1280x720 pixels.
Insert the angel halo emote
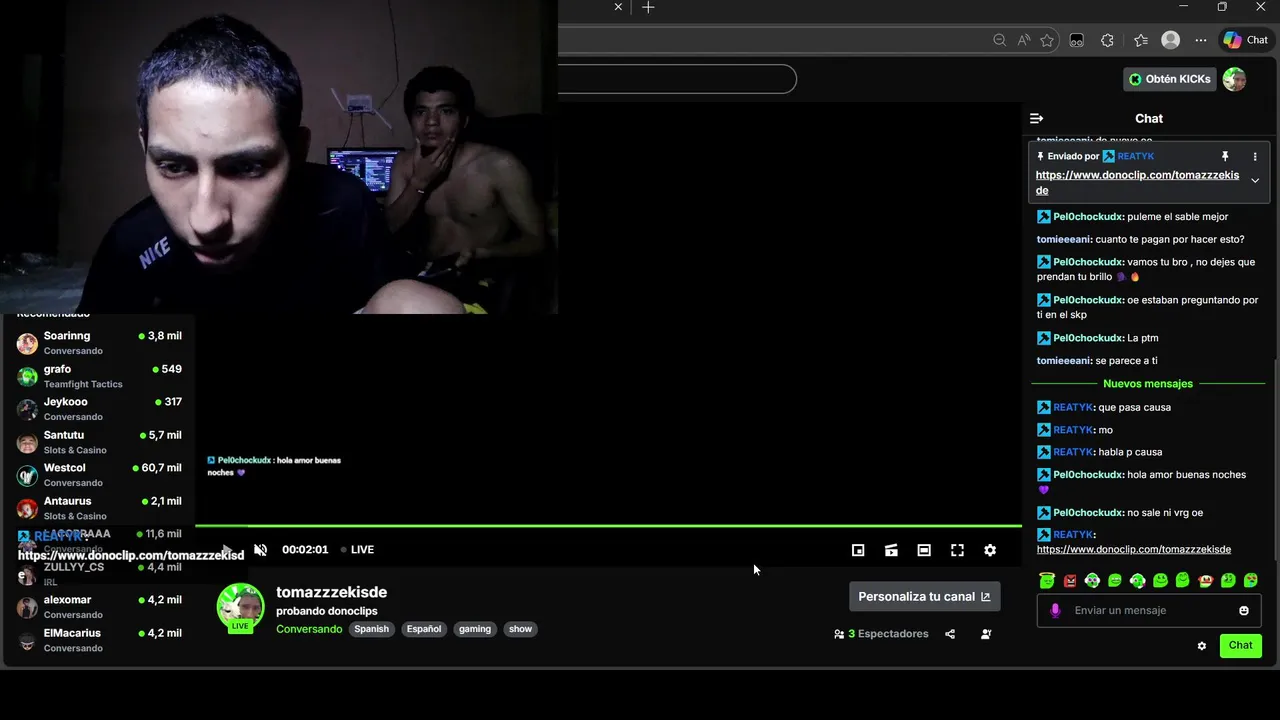point(1047,580)
